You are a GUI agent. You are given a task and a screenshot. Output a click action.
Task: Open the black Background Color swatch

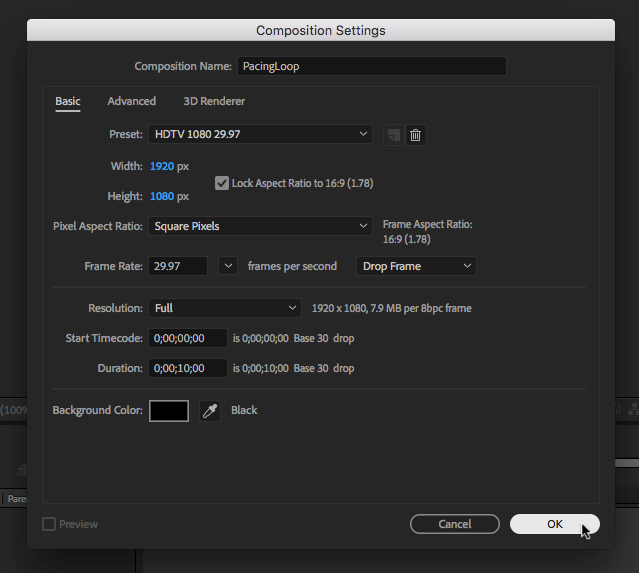click(169, 411)
